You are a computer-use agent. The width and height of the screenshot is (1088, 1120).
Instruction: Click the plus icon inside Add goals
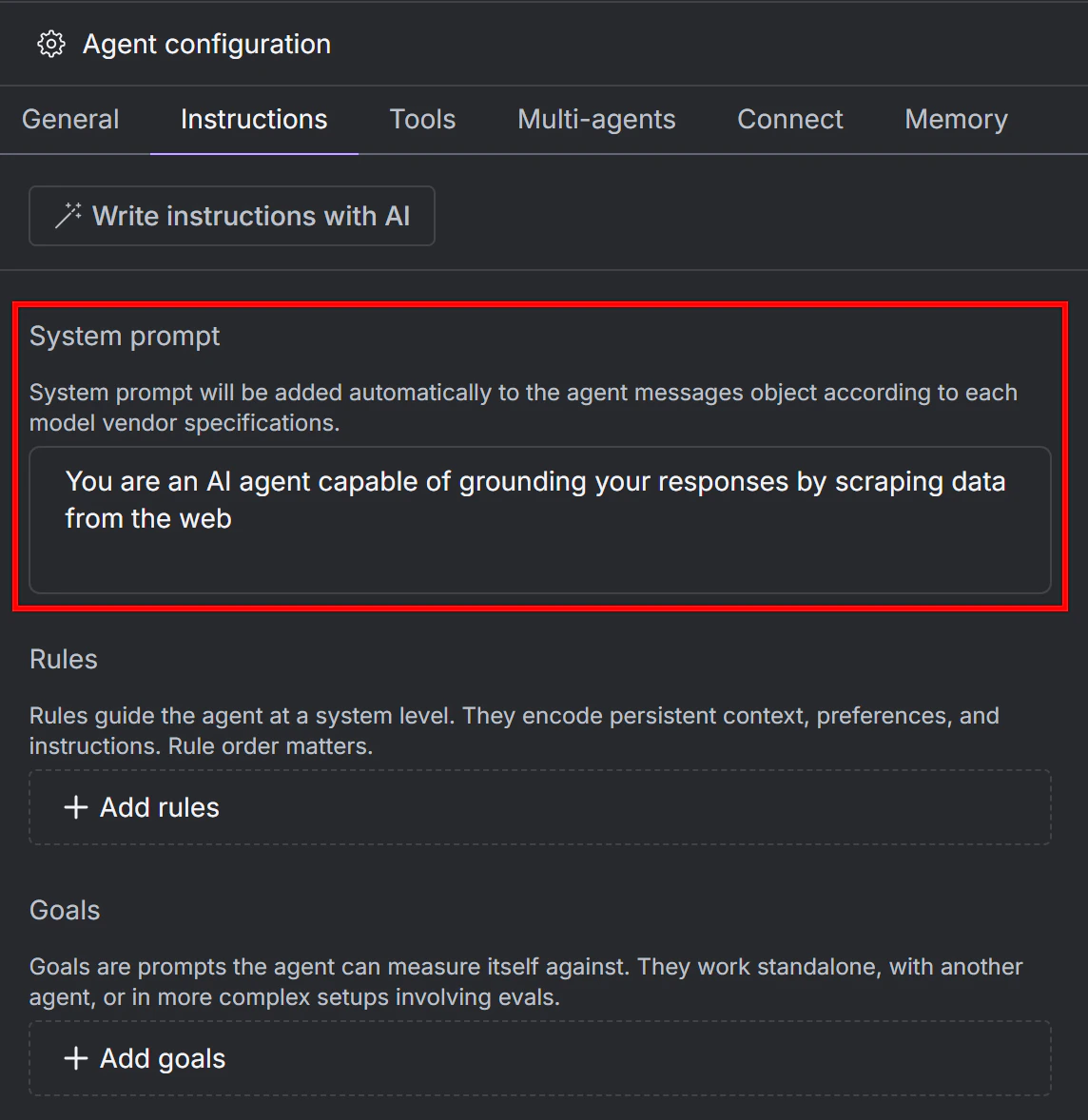pyautogui.click(x=75, y=1057)
